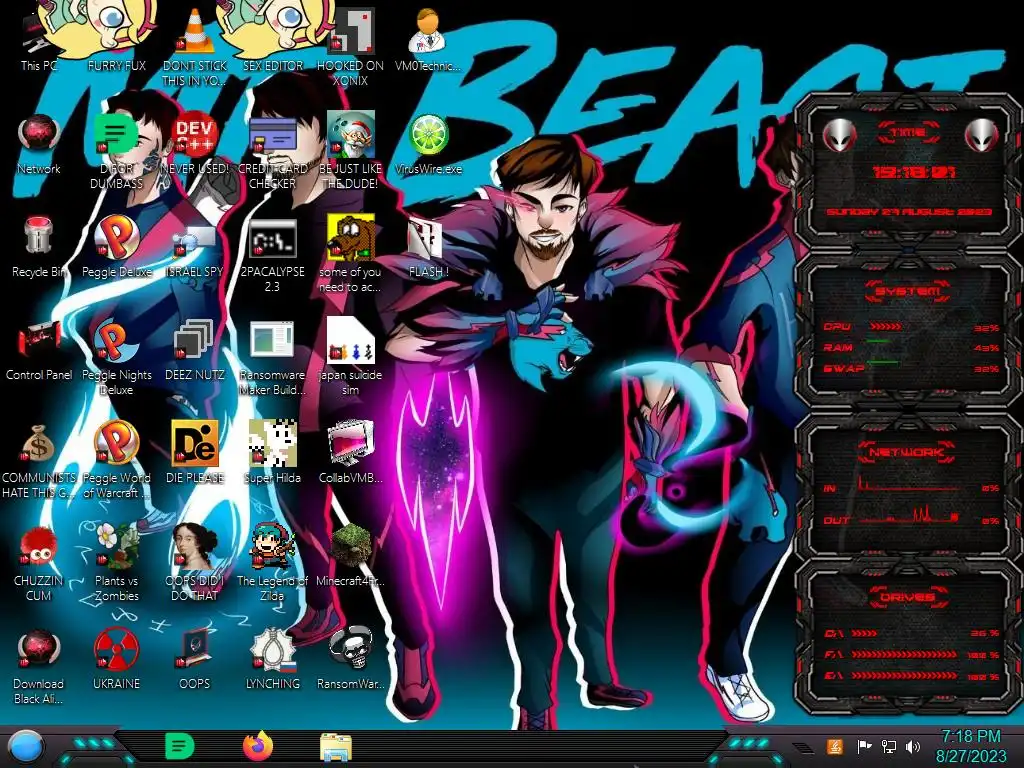The image size is (1024, 768).
Task: Open the This PC desktop icon
Action: [39, 39]
